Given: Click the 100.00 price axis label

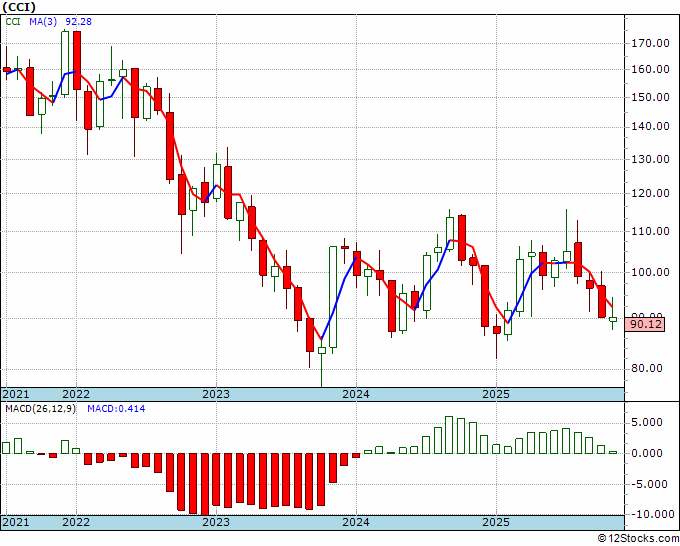Looking at the screenshot, I should click(x=650, y=272).
